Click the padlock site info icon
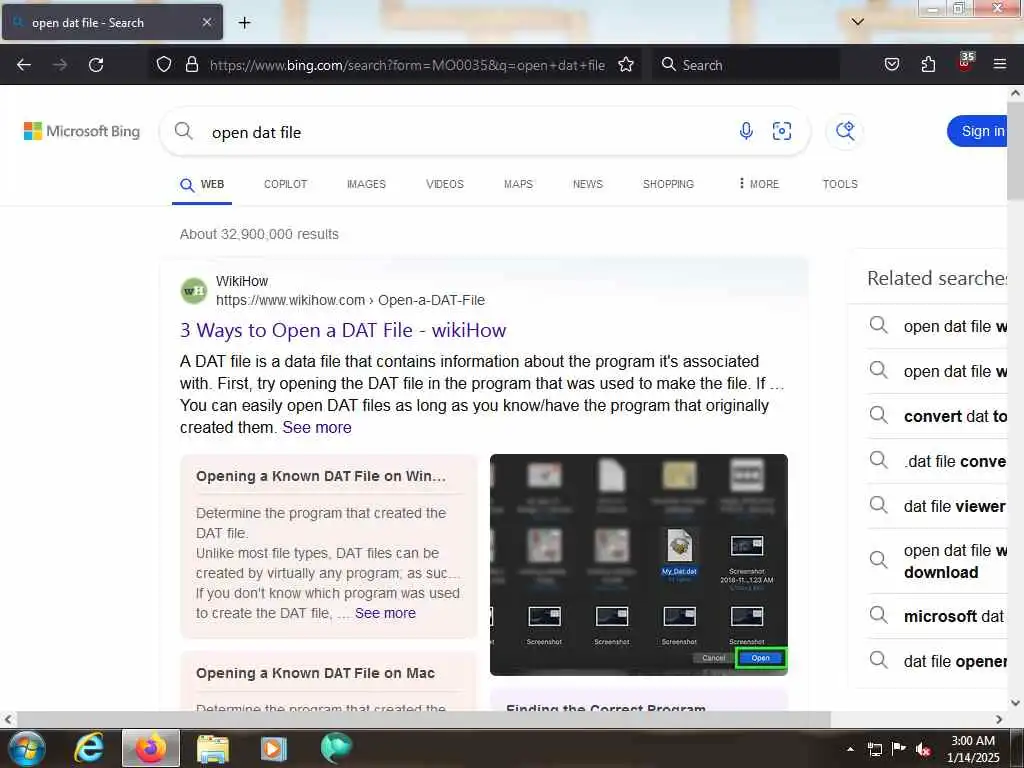1024x768 pixels. (191, 65)
